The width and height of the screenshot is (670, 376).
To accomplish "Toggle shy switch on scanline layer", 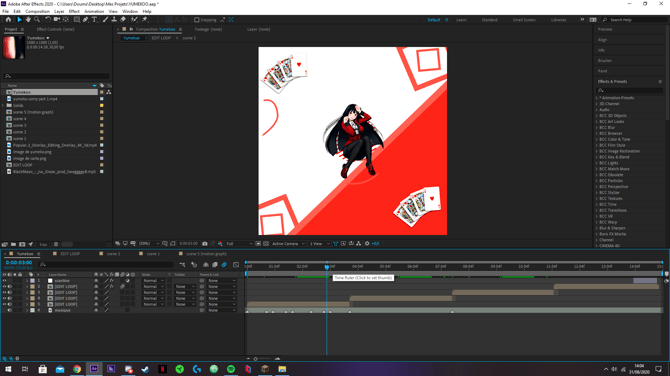I will click(x=96, y=281).
